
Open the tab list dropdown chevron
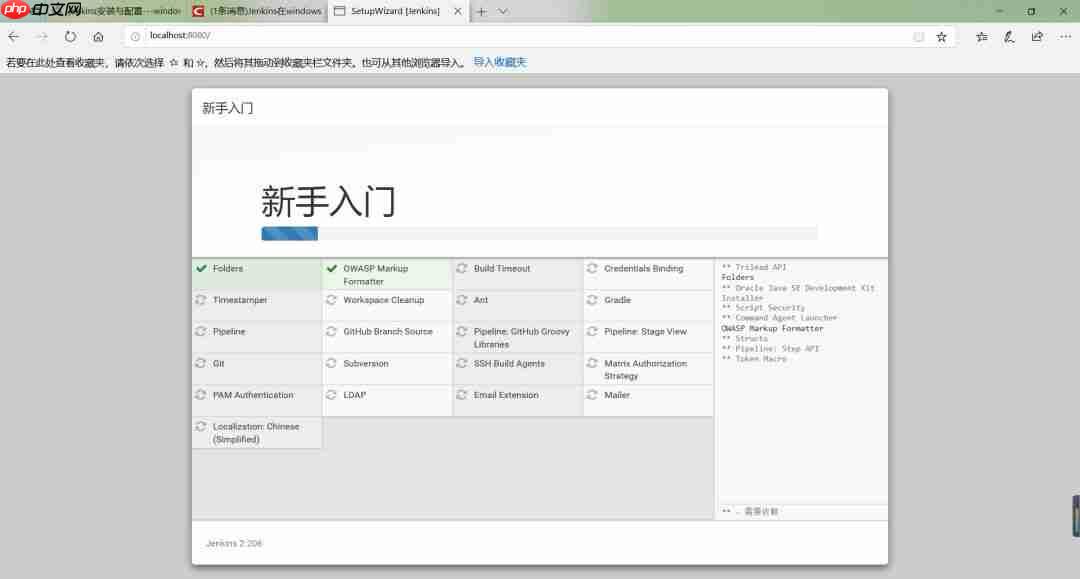pos(501,11)
